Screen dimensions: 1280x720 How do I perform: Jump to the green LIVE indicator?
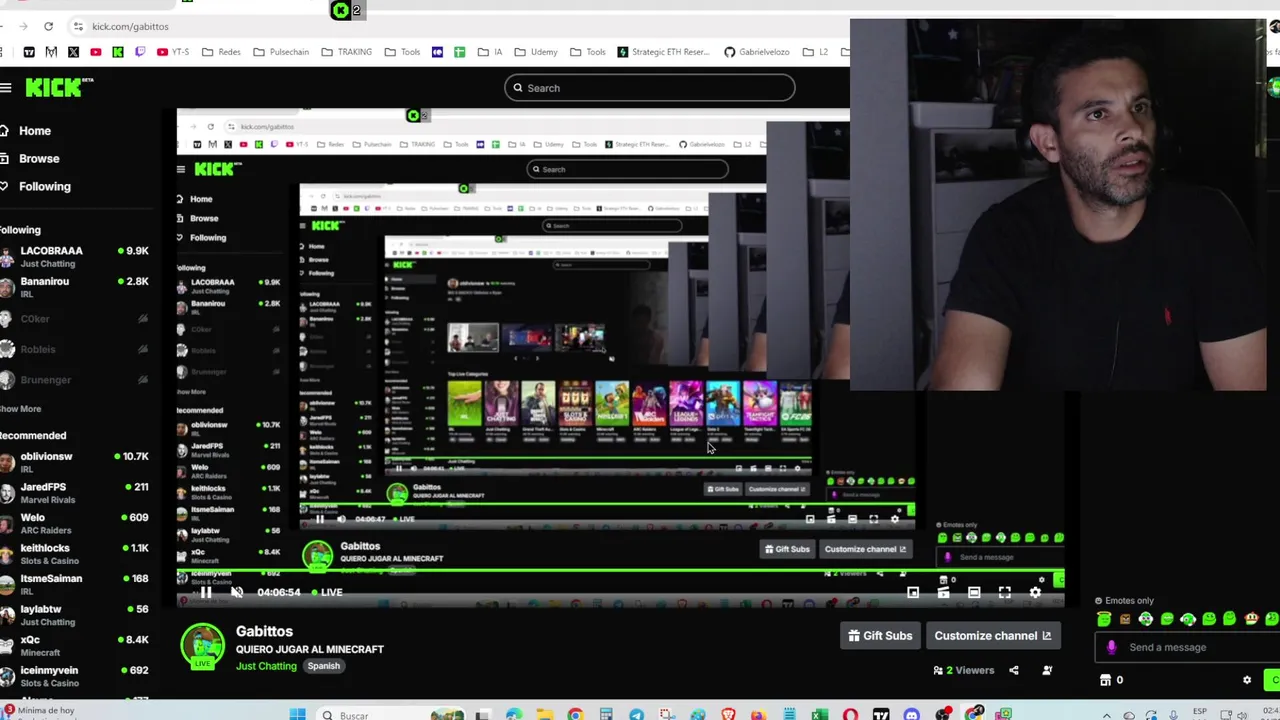pos(326,592)
